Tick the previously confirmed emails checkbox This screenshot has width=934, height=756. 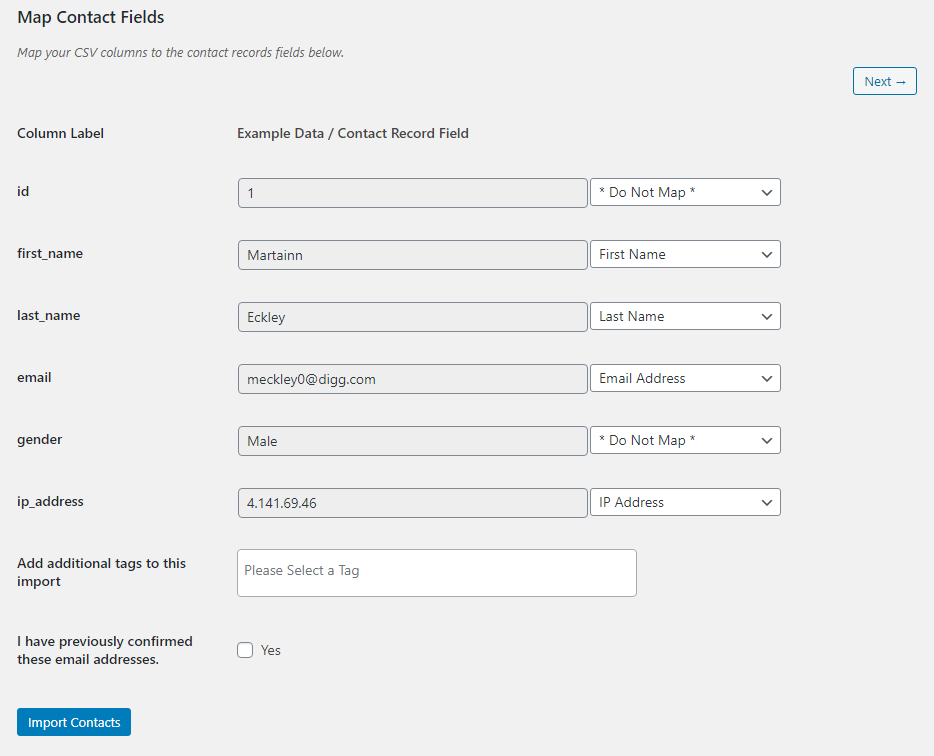pyautogui.click(x=245, y=650)
